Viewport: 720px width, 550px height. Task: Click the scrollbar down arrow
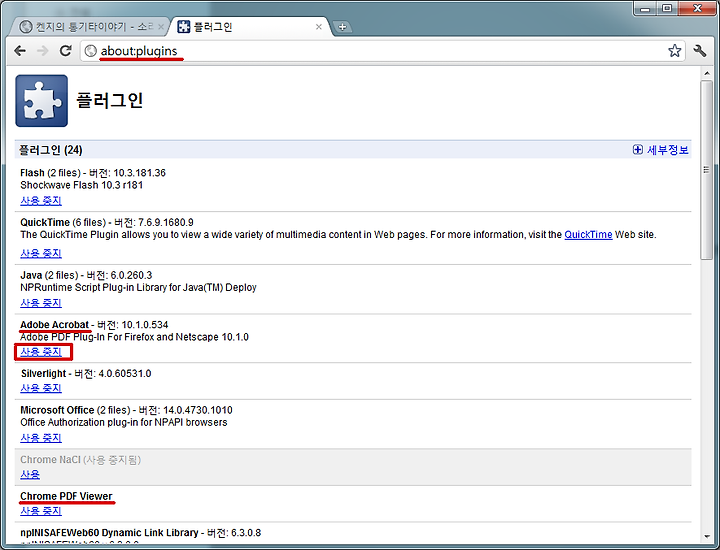point(707,536)
